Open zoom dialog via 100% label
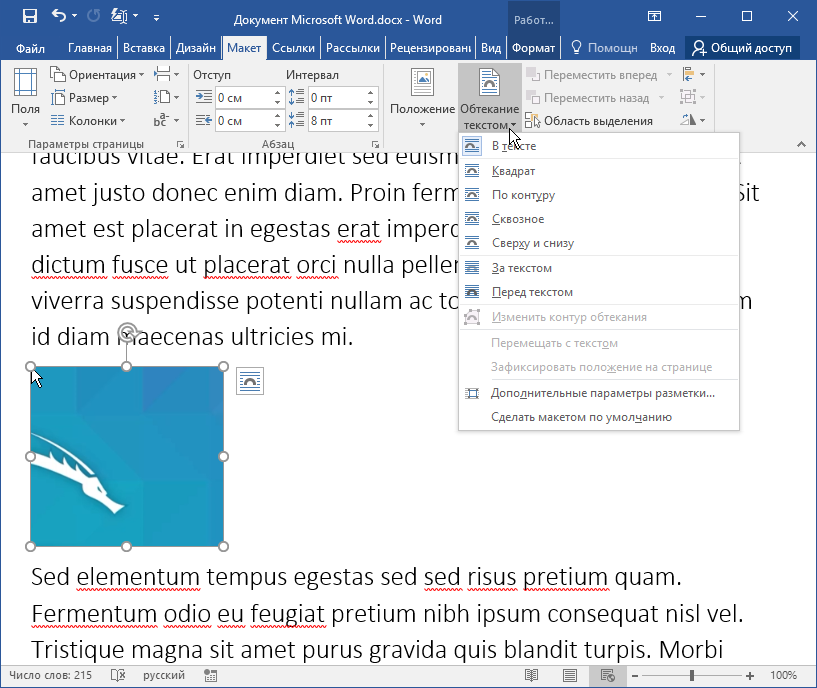Image resolution: width=817 pixels, height=688 pixels. [x=784, y=675]
